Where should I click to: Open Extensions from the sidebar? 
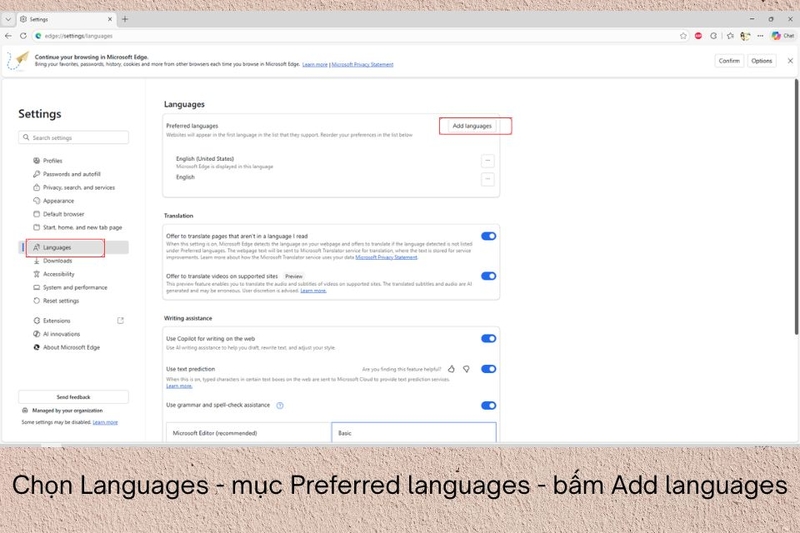pyautogui.click(x=56, y=321)
